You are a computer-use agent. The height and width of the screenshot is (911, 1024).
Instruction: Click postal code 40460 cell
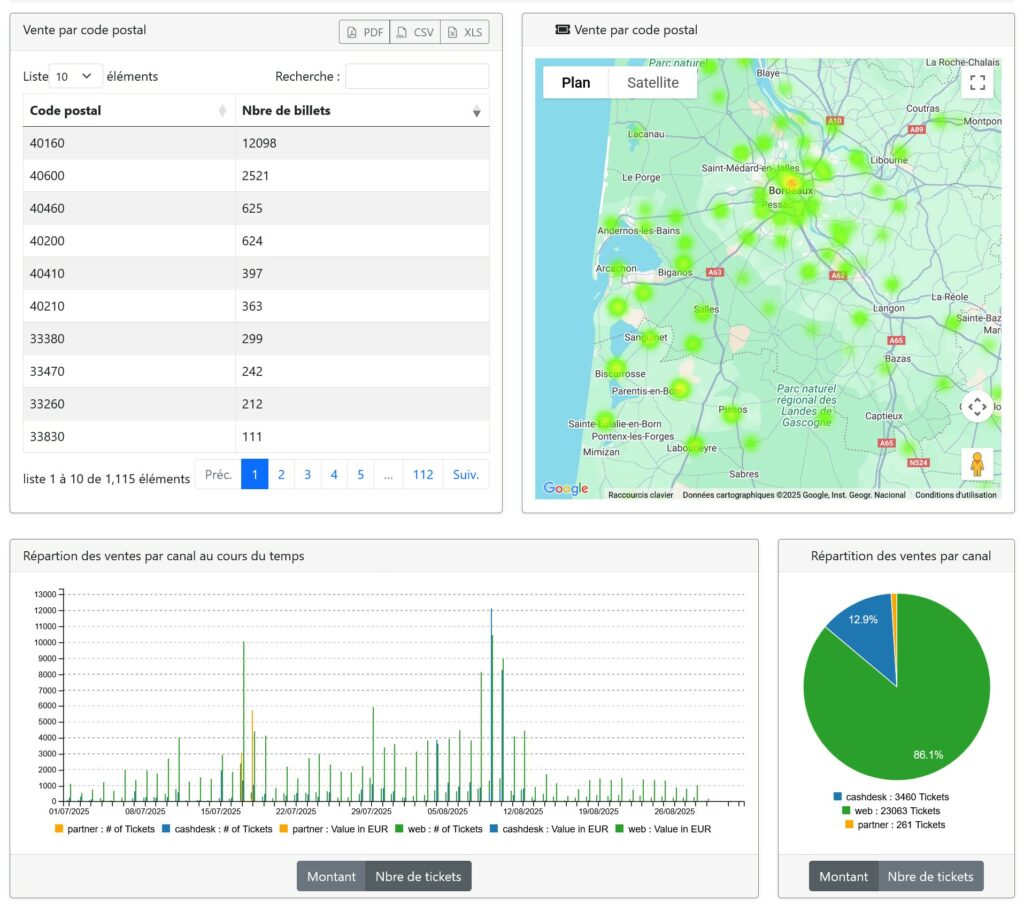click(129, 208)
